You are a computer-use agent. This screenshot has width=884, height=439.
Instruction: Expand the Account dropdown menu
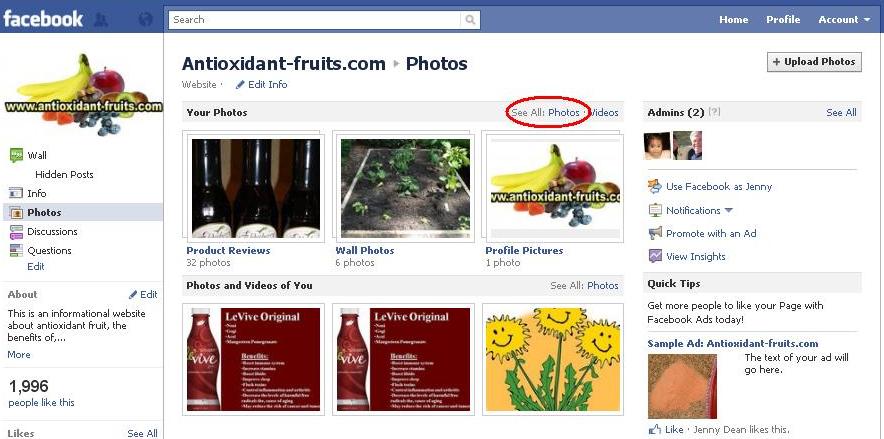(x=845, y=20)
